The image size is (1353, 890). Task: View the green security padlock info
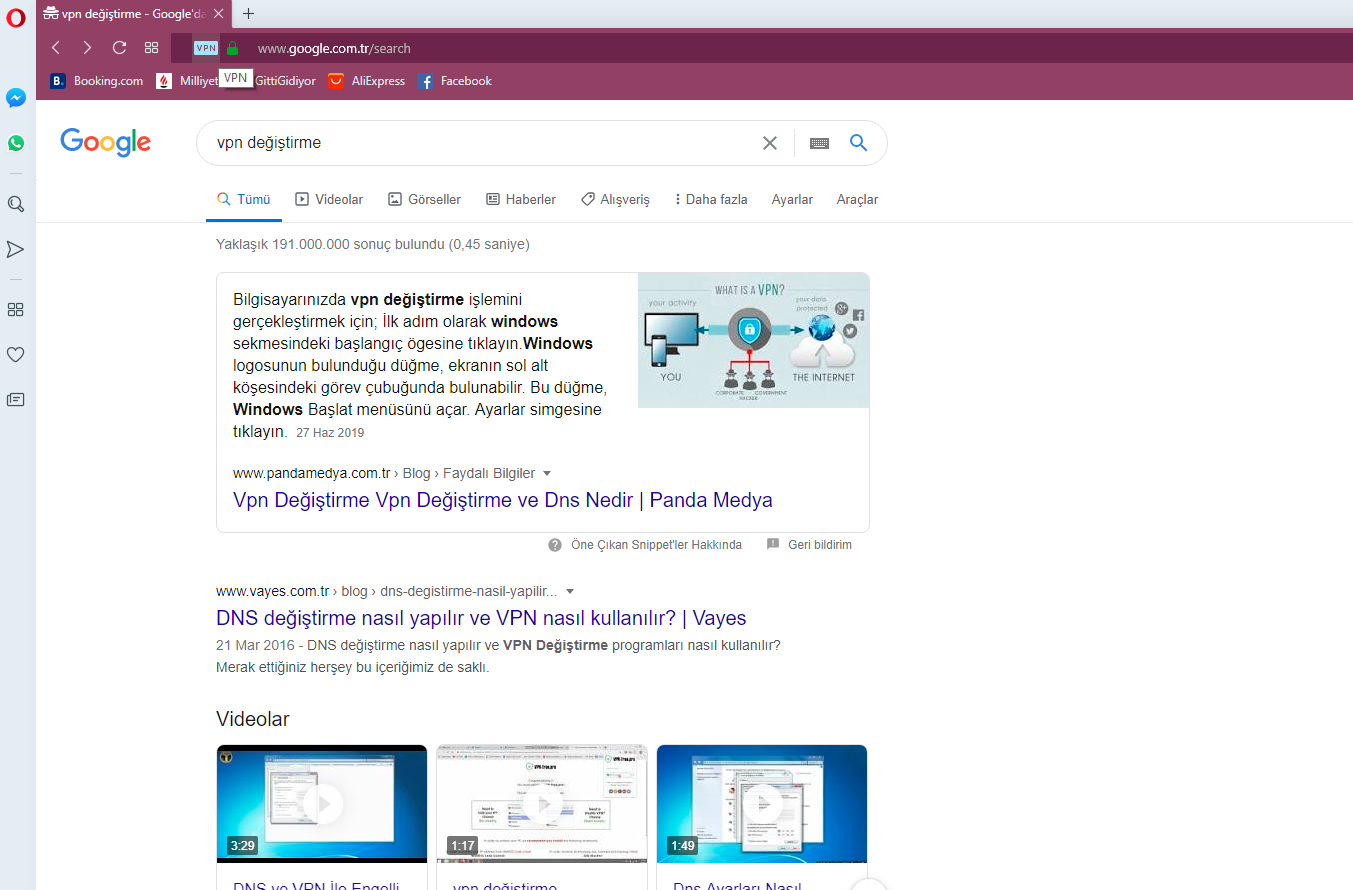click(x=233, y=48)
